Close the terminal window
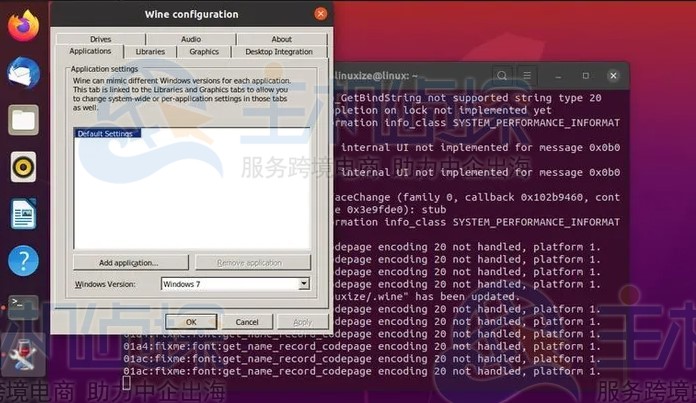This screenshot has width=696, height=403. coord(613,76)
